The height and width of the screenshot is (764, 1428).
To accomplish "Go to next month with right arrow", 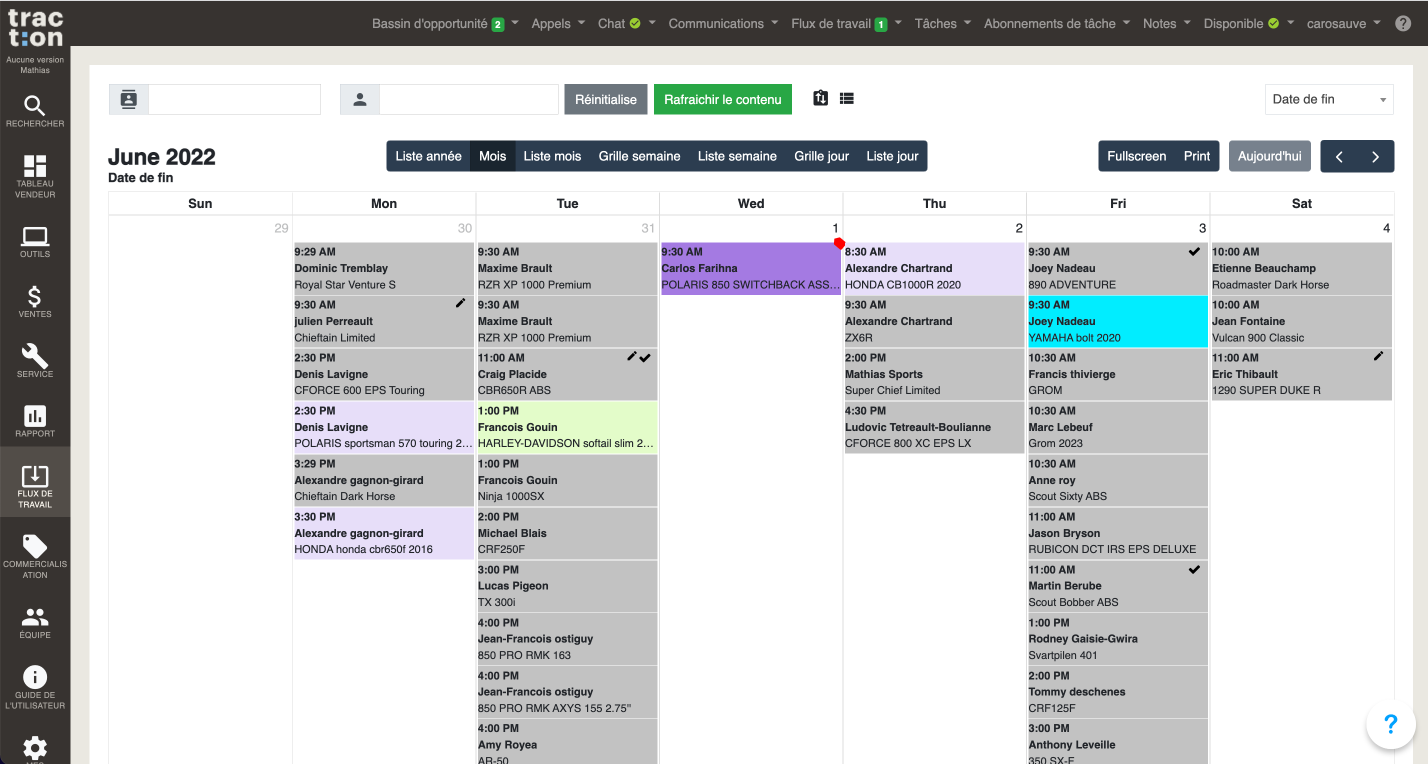I will click(1376, 156).
